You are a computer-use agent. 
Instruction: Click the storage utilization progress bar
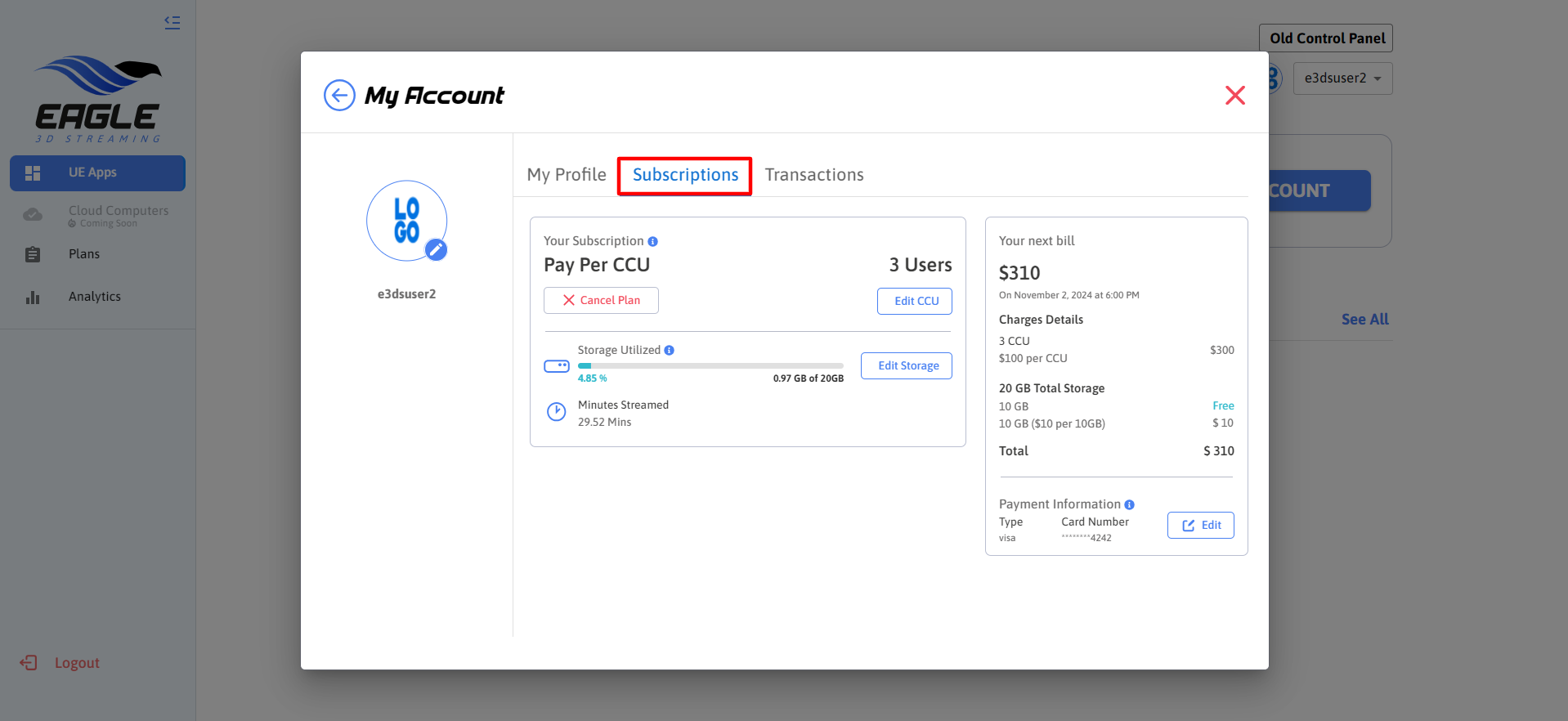(710, 366)
